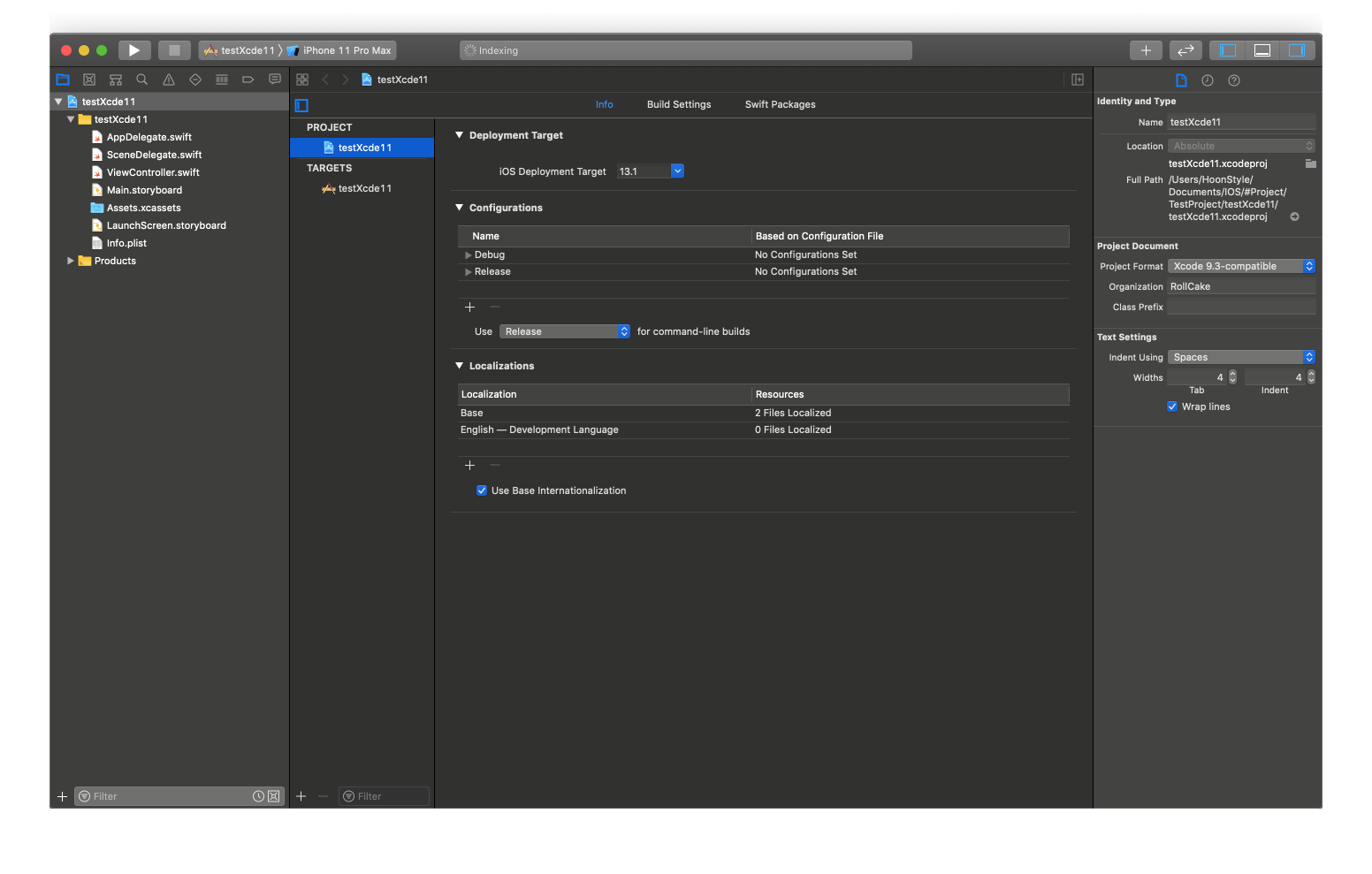1372x874 pixels.
Task: Open the Source Control navigator
Action: click(89, 80)
